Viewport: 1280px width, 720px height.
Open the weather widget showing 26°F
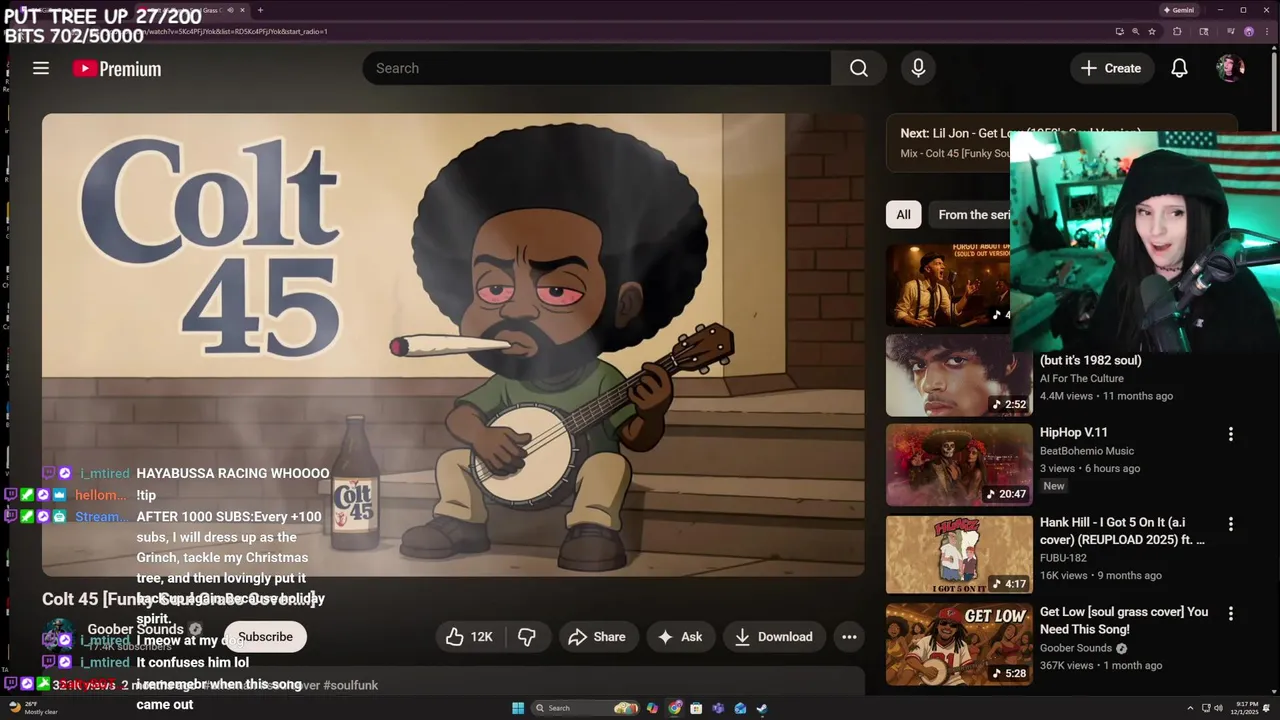[32, 708]
